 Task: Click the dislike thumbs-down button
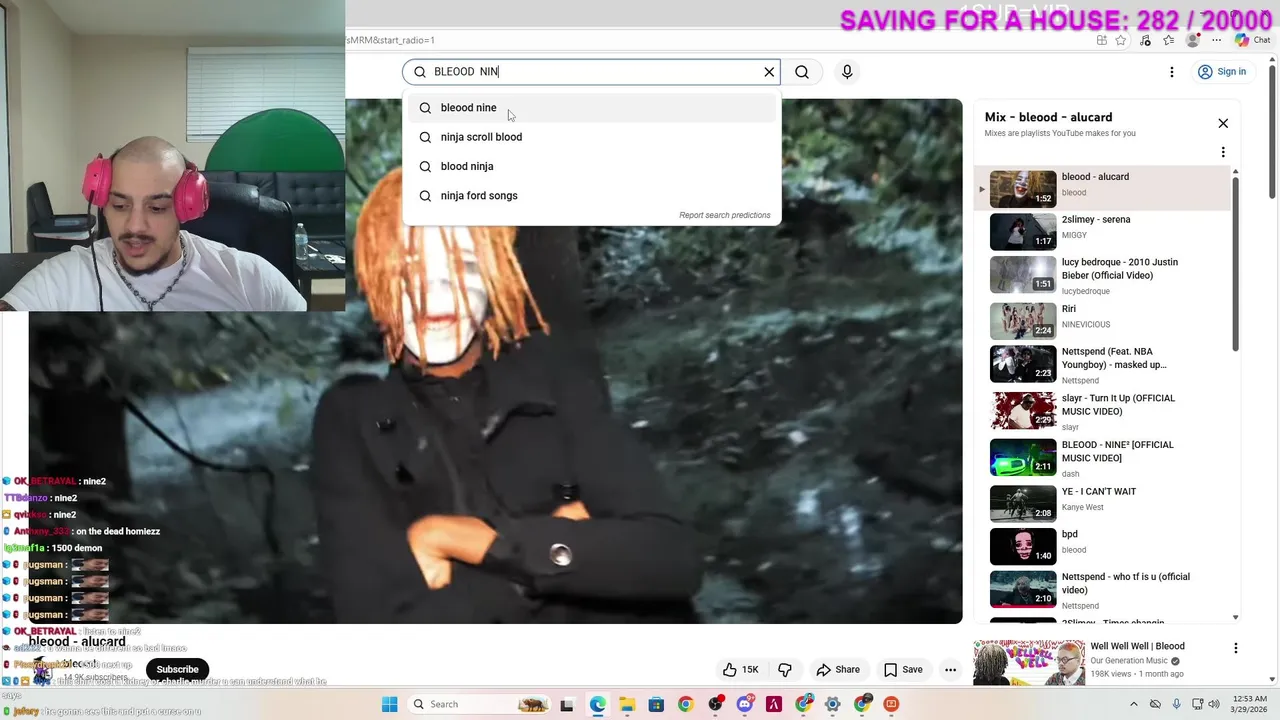click(785, 670)
